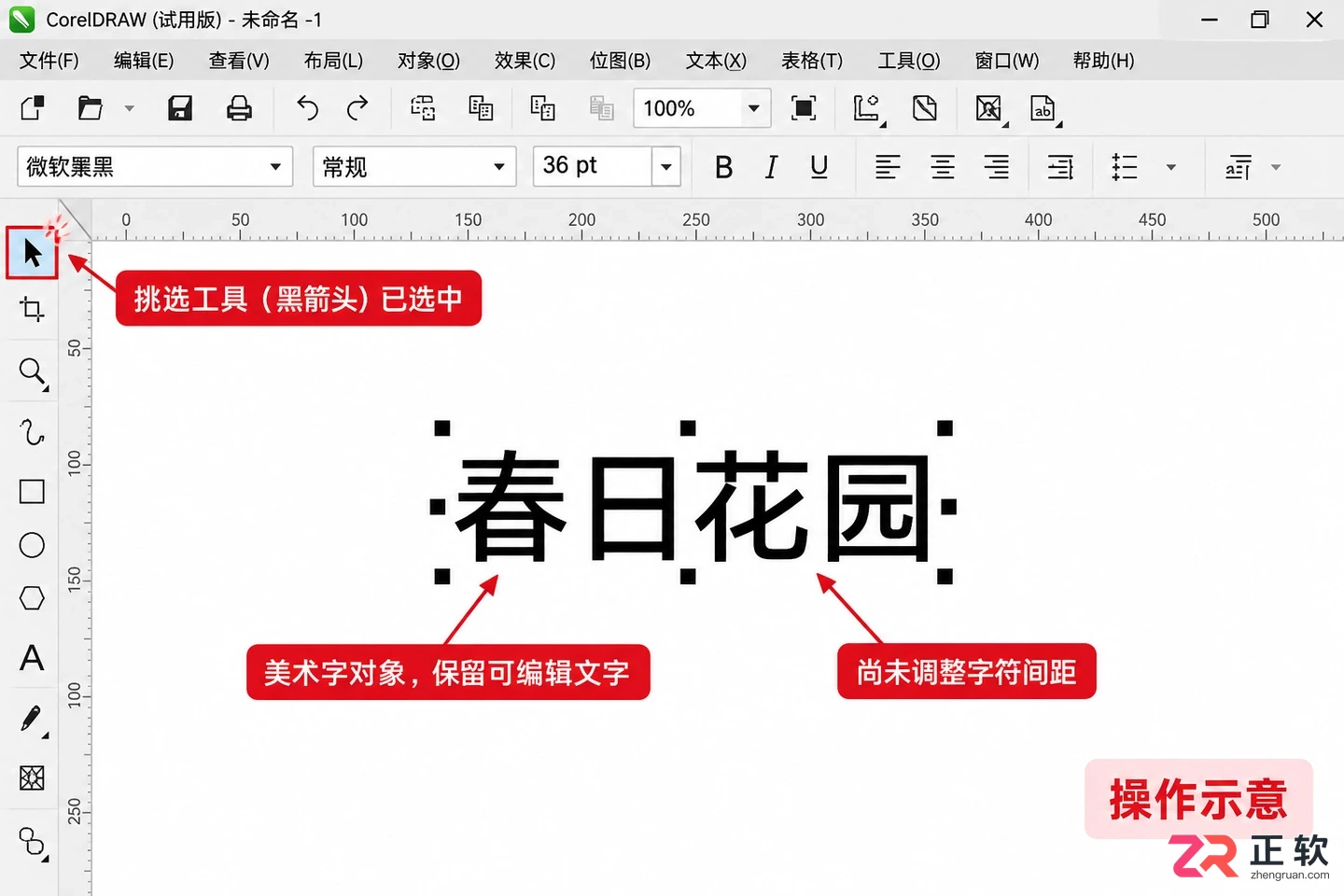This screenshot has height=896, width=1344.
Task: Click the Open folder icon
Action: pos(90,108)
